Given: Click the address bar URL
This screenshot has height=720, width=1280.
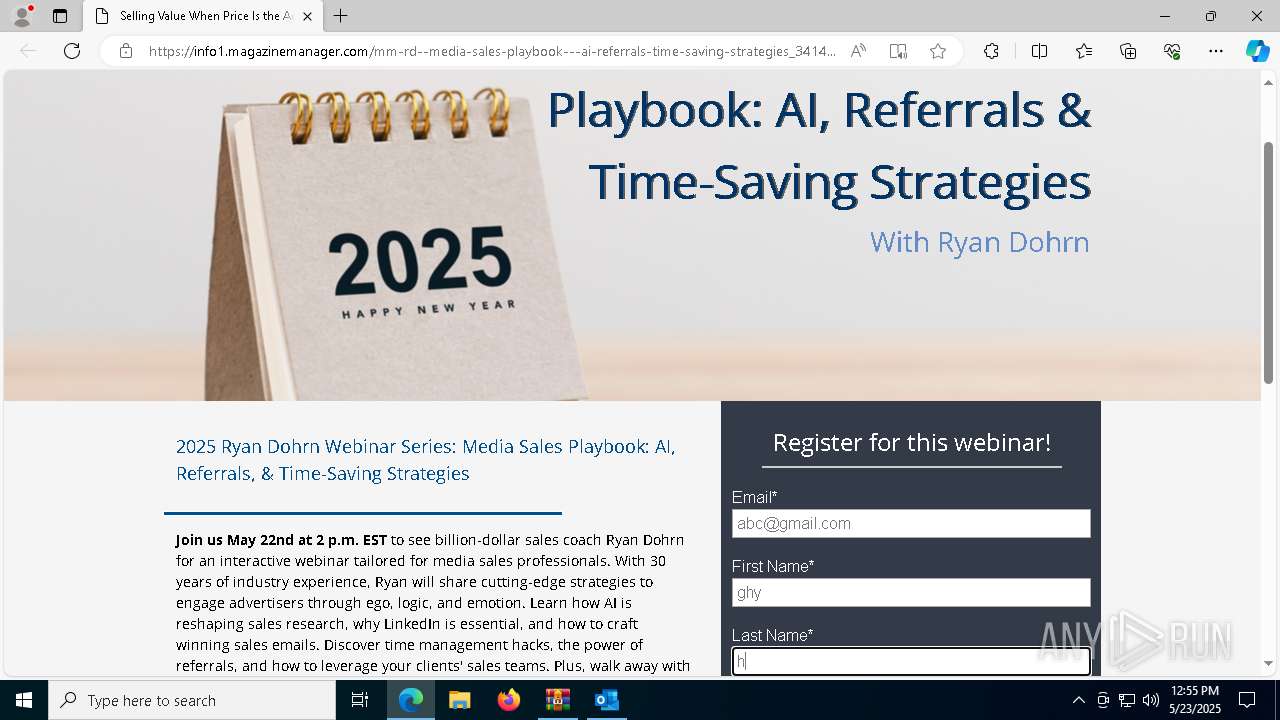Looking at the screenshot, I should (x=492, y=51).
